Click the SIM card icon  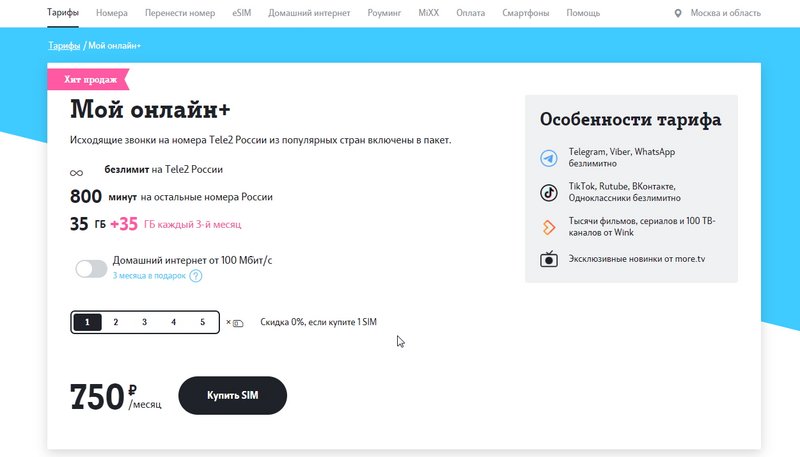pos(238,323)
